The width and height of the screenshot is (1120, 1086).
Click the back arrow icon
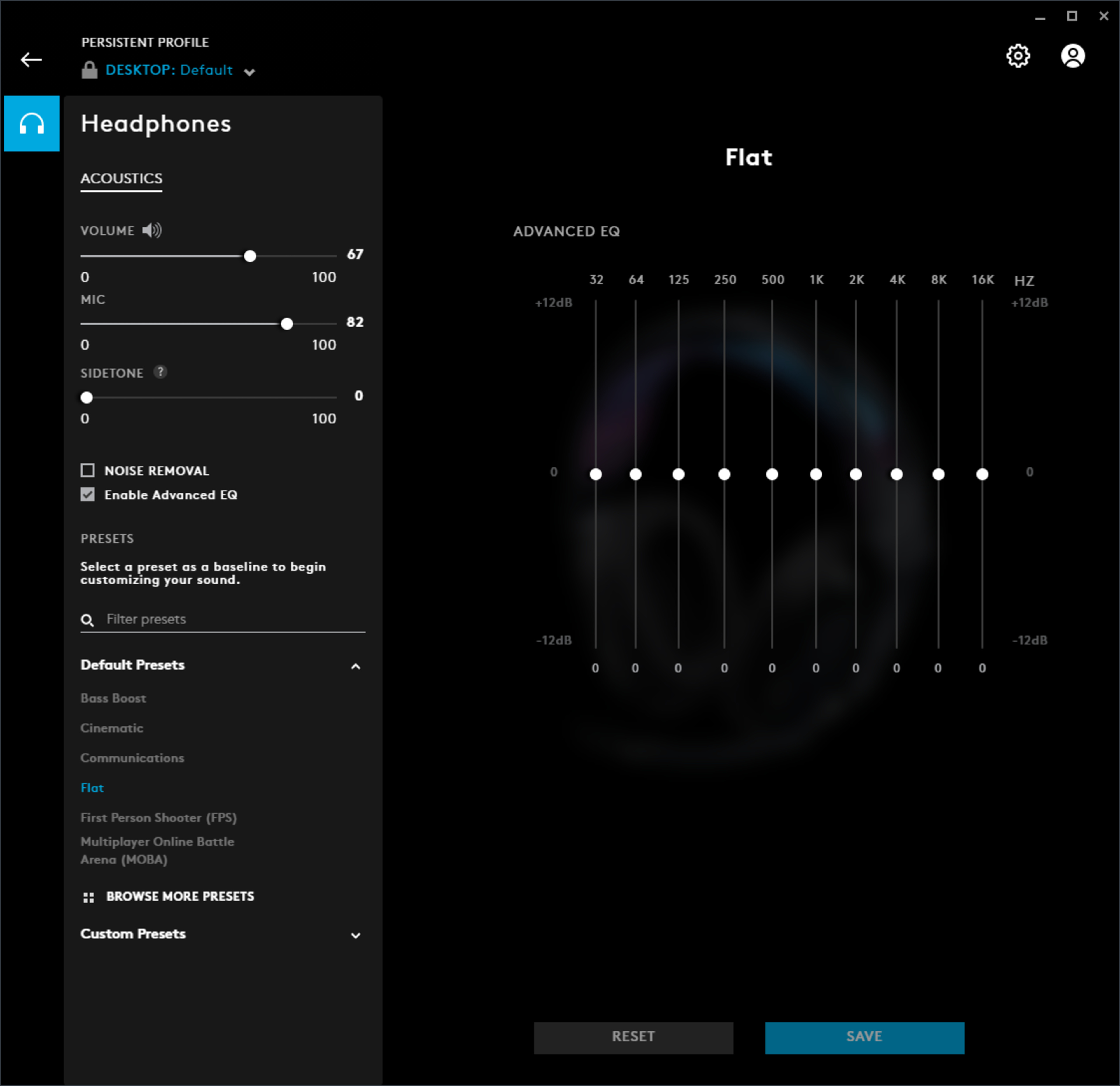31,59
